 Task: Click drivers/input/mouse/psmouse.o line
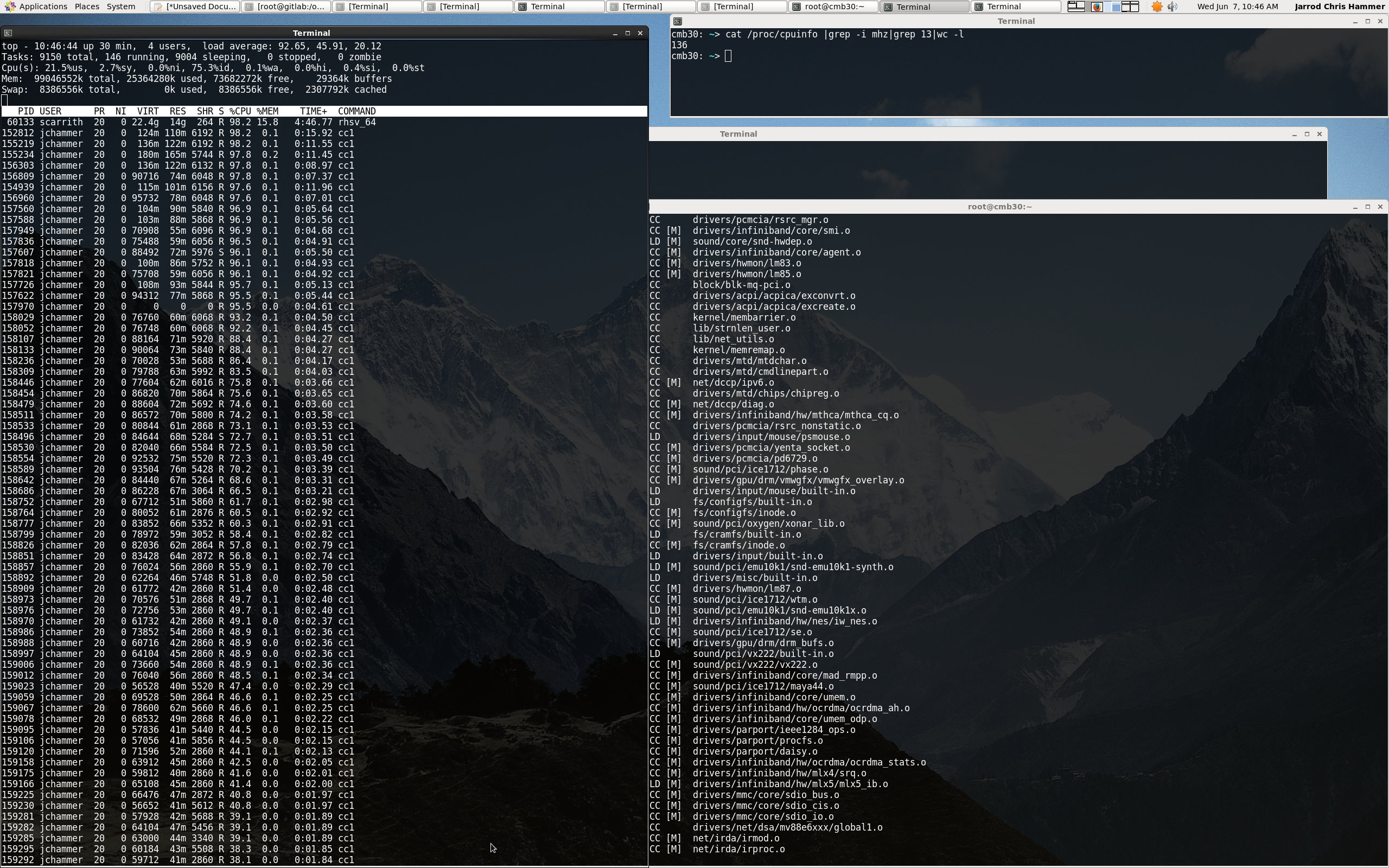pyautogui.click(x=750, y=437)
